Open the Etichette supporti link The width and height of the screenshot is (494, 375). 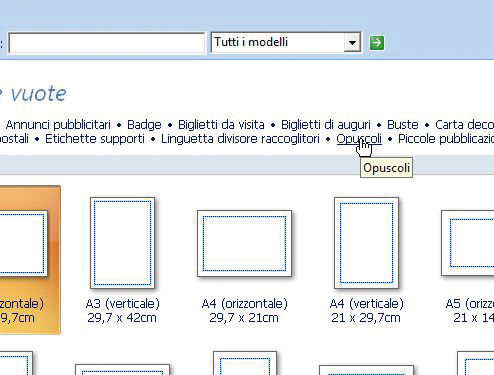click(x=95, y=139)
